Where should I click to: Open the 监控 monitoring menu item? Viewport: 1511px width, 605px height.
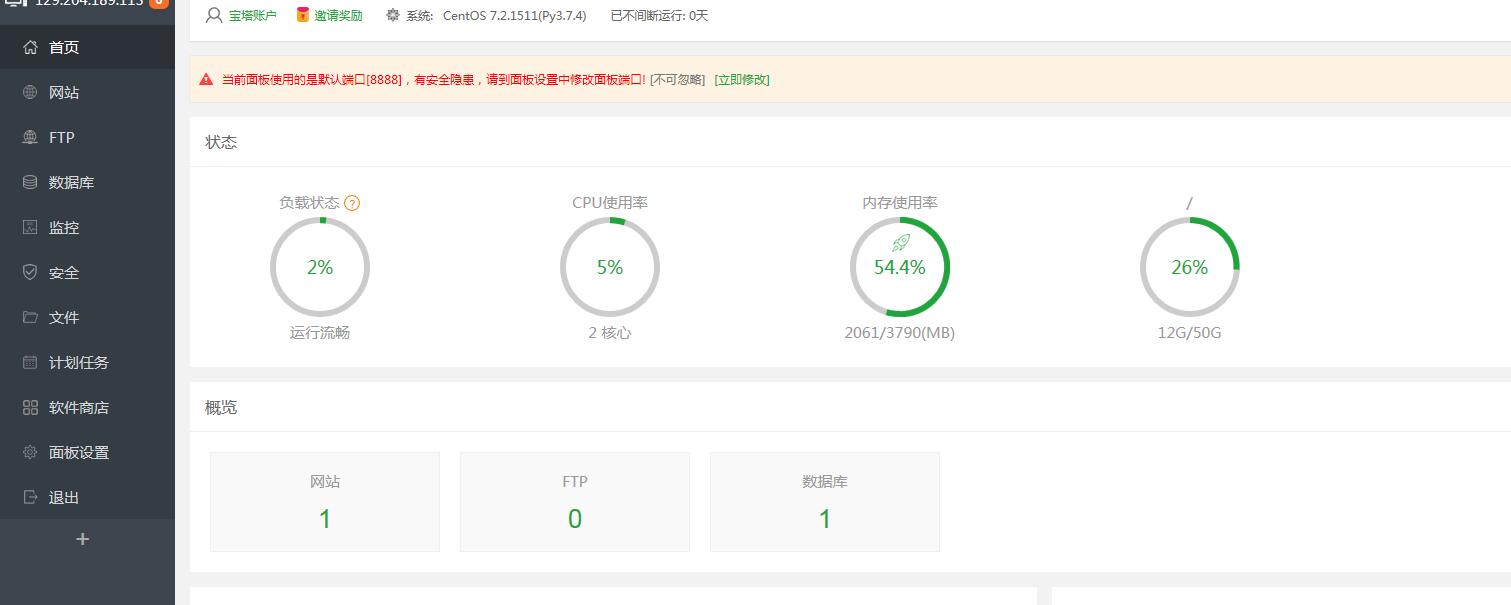pos(64,227)
